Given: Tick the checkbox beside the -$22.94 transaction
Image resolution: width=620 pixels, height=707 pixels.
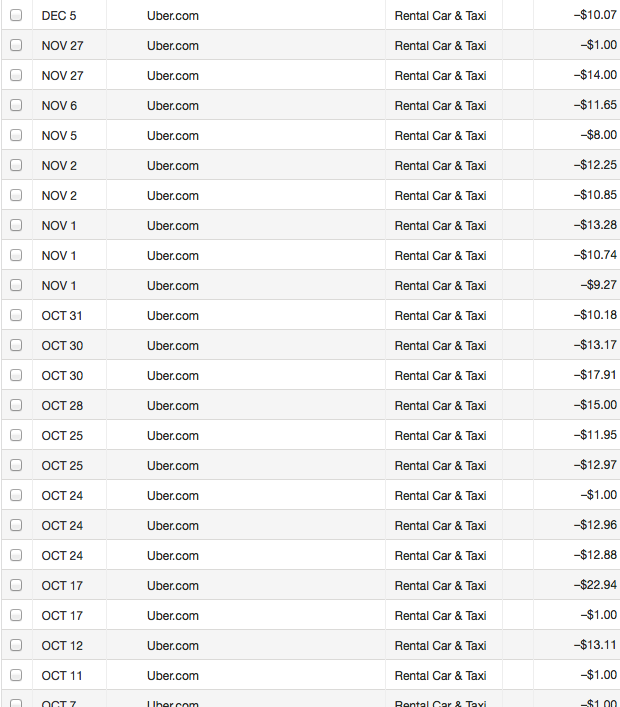Looking at the screenshot, I should pos(16,585).
